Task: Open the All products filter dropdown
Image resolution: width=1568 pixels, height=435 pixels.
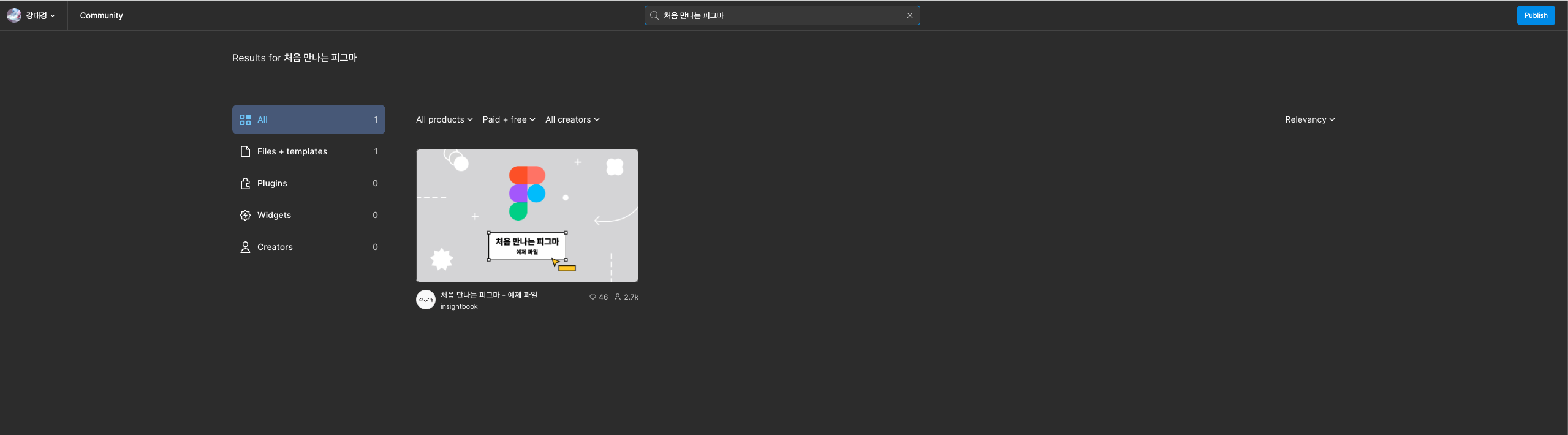Action: tap(444, 119)
